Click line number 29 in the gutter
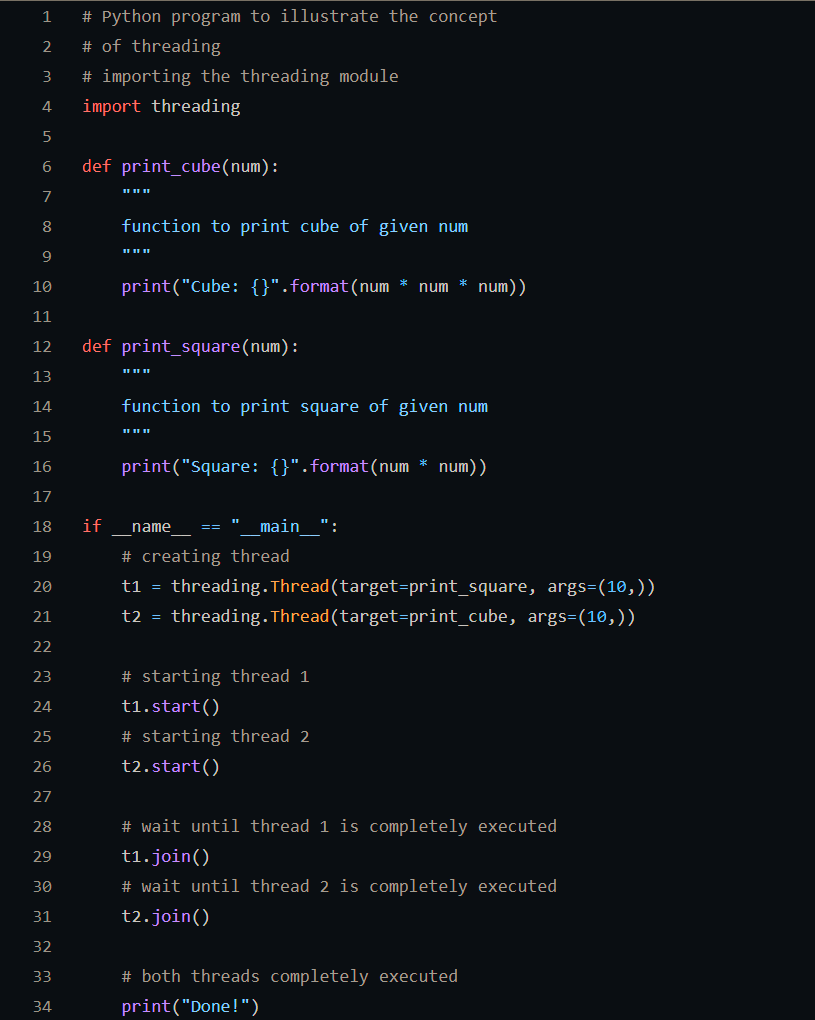Image resolution: width=815 pixels, height=1020 pixels. coord(42,856)
